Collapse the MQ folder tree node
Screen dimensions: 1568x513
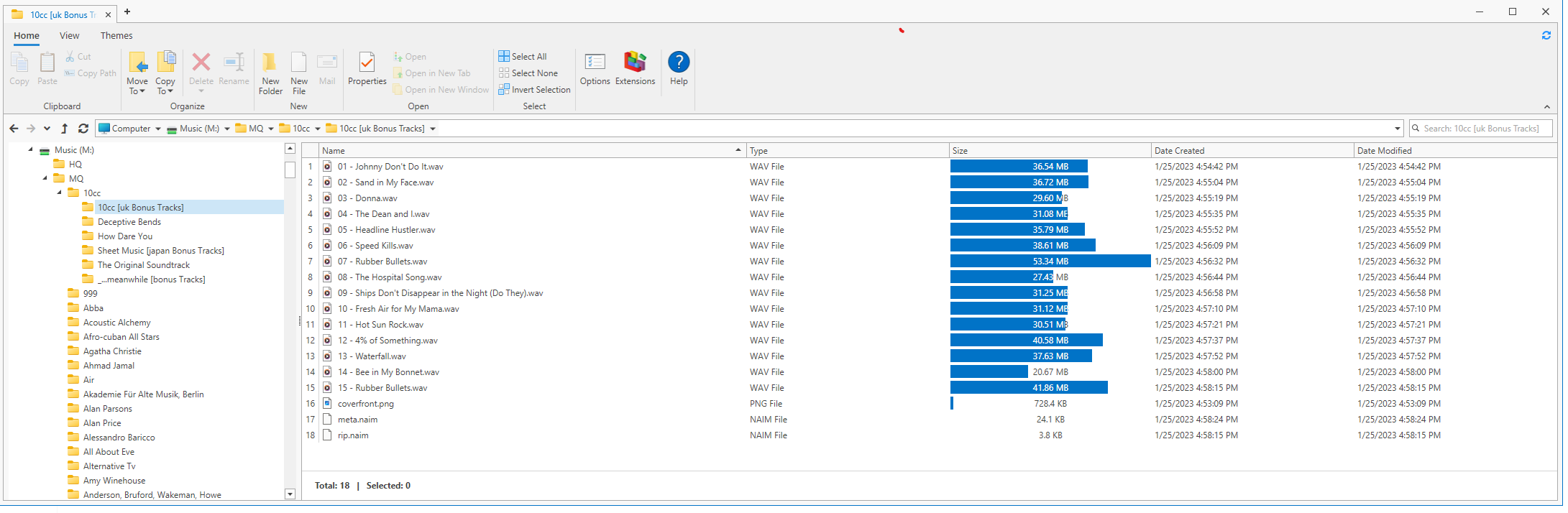tap(45, 178)
